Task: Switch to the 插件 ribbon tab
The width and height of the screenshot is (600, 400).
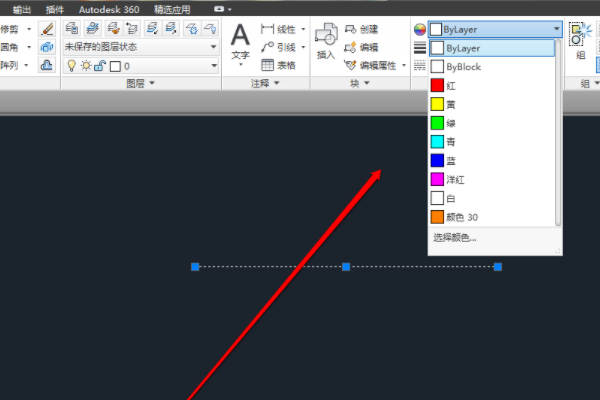Action: click(54, 9)
